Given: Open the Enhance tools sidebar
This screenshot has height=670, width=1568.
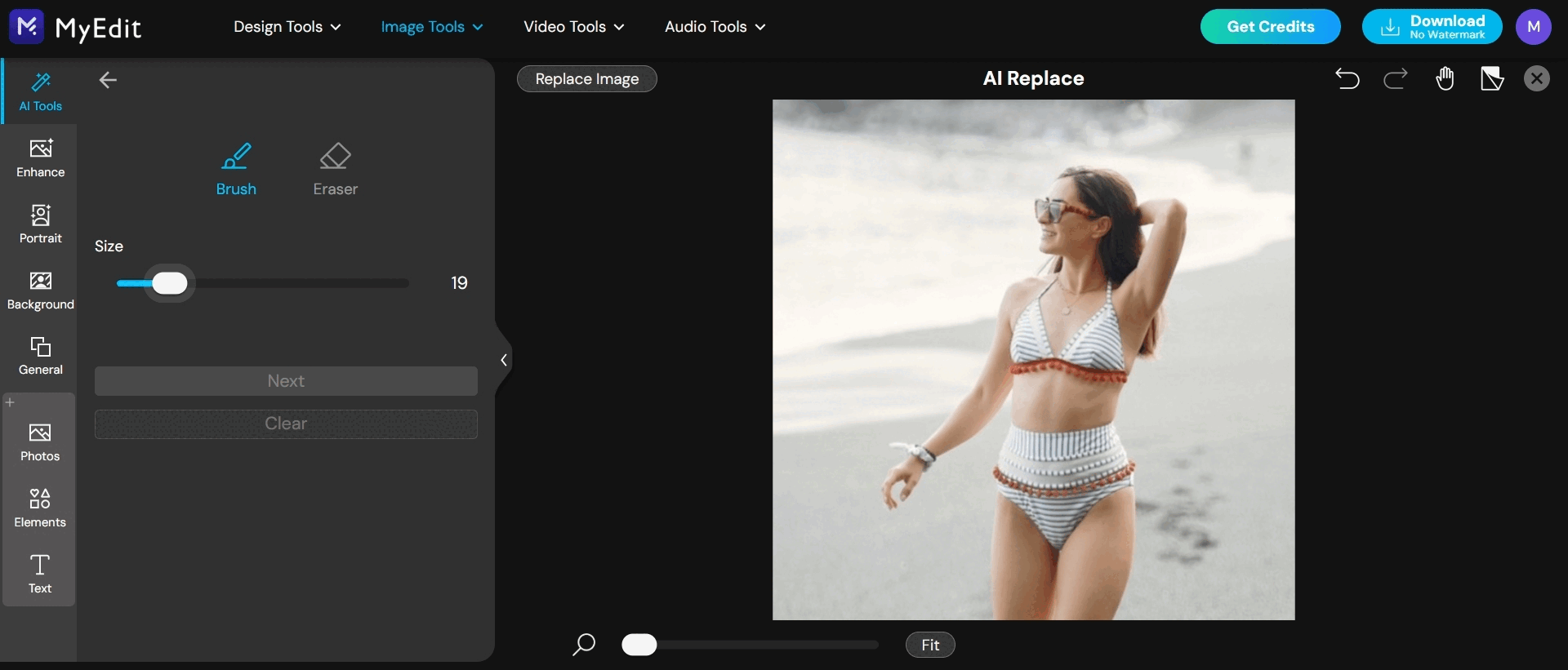Looking at the screenshot, I should coord(40,158).
